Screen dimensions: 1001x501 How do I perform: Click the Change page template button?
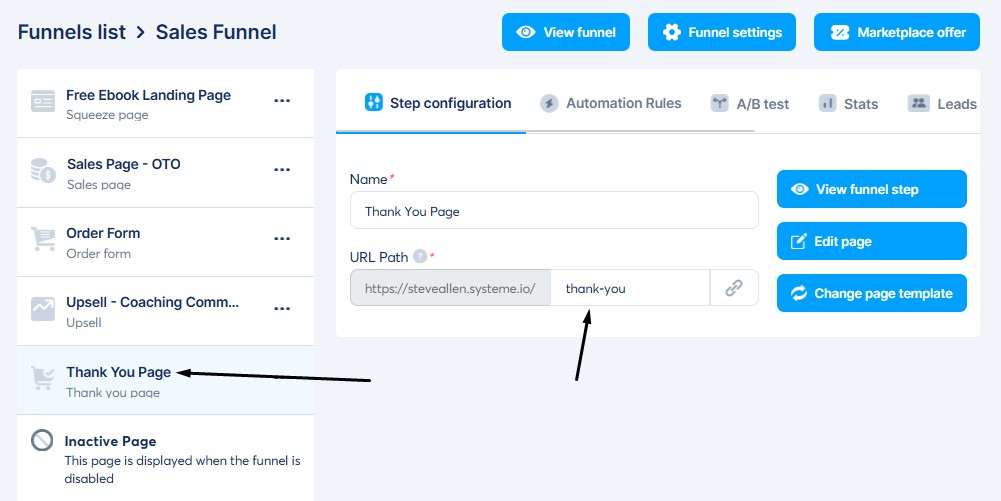coord(871,293)
